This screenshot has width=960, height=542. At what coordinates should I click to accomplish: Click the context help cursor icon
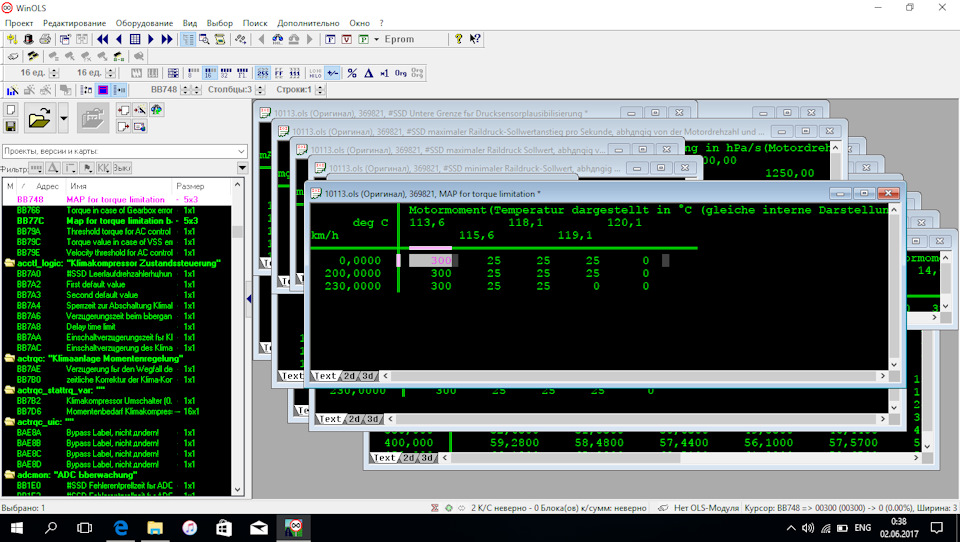[474, 39]
